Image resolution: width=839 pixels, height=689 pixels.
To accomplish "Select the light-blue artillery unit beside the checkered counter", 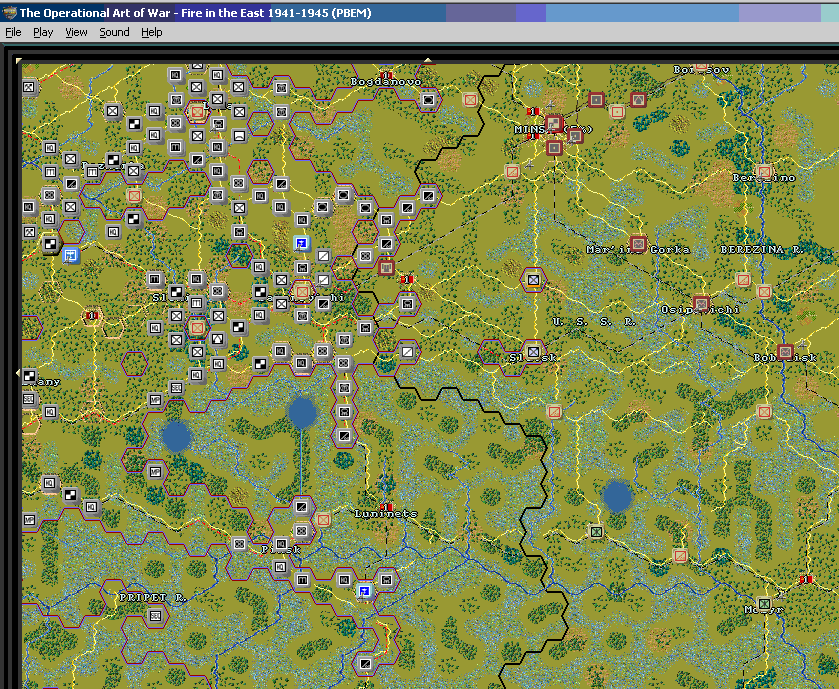I will click(x=70, y=255).
